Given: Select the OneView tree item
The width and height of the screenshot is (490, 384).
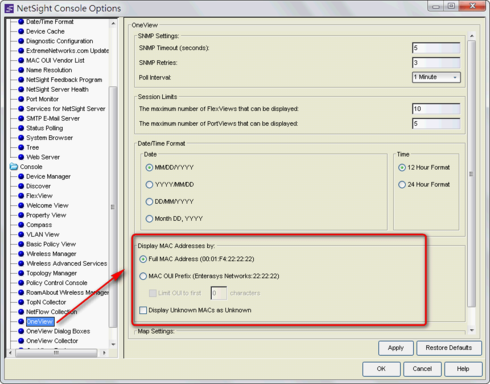Looking at the screenshot, I should pyautogui.click(x=40, y=321).
